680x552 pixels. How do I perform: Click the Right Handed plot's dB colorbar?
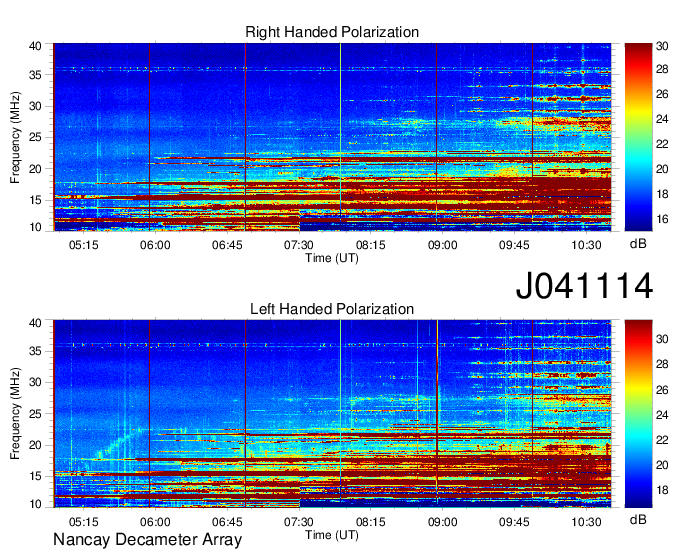638,137
